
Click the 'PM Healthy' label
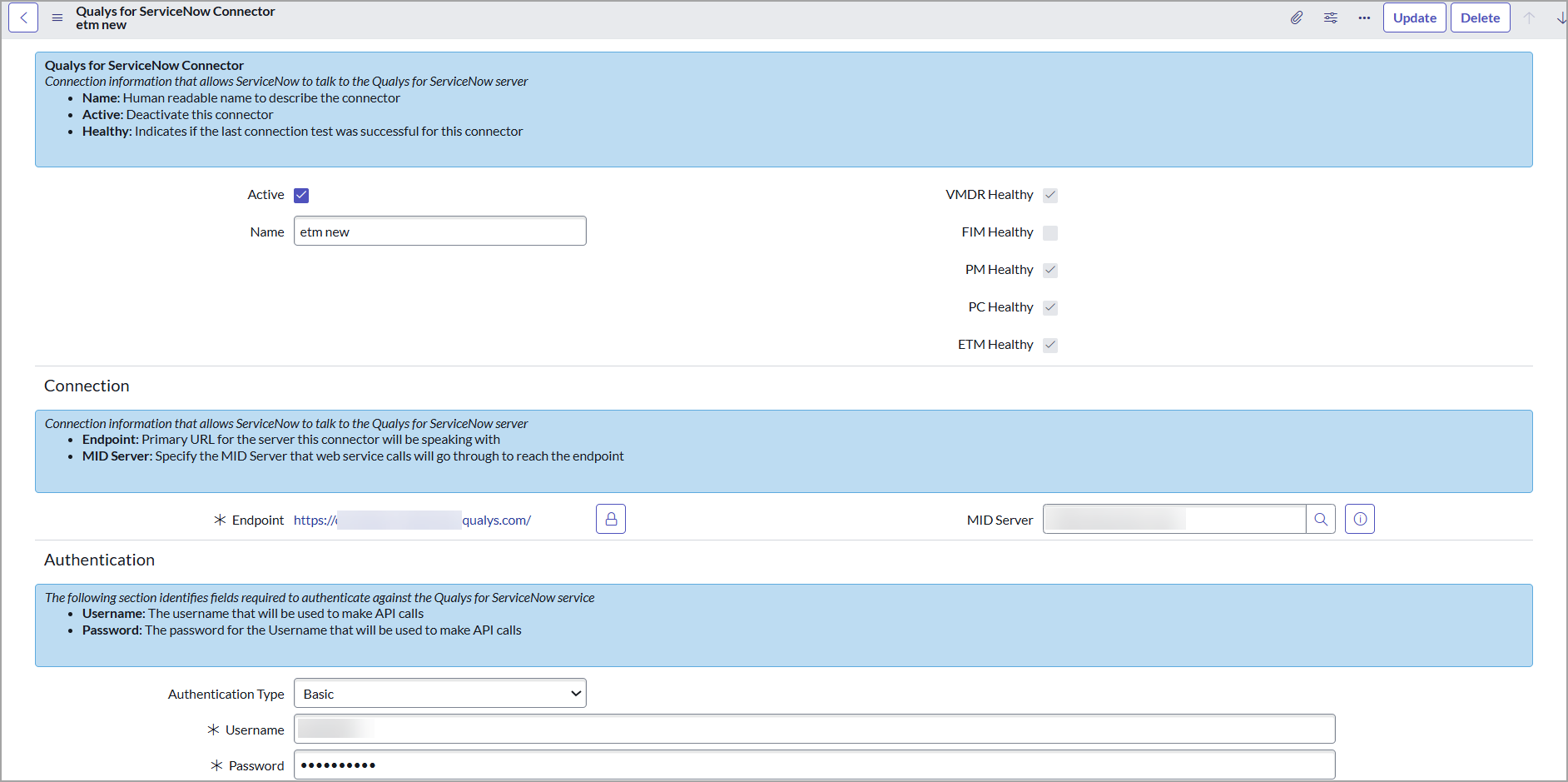pos(1000,270)
